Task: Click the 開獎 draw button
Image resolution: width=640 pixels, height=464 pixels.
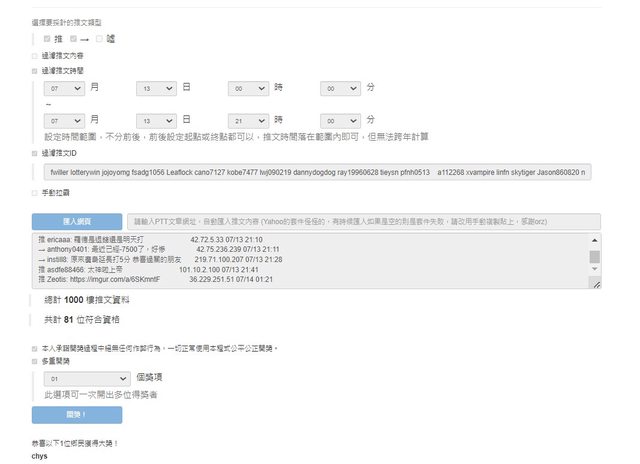Action: point(77,414)
